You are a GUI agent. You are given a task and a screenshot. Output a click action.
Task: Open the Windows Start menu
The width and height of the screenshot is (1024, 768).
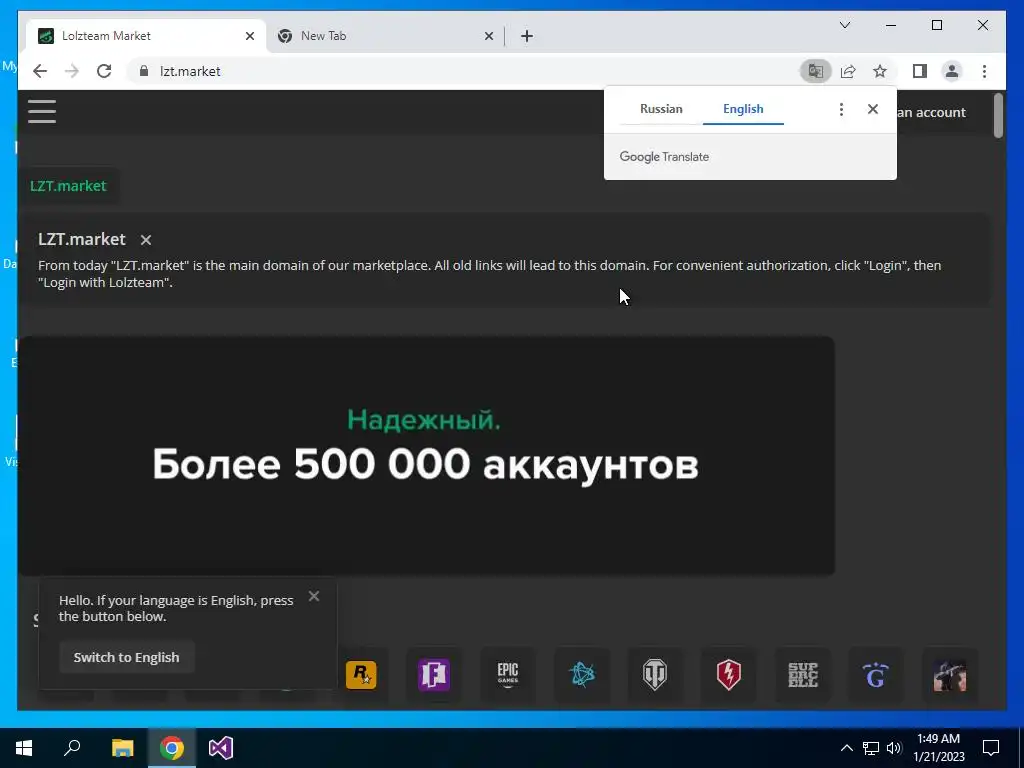coord(24,748)
